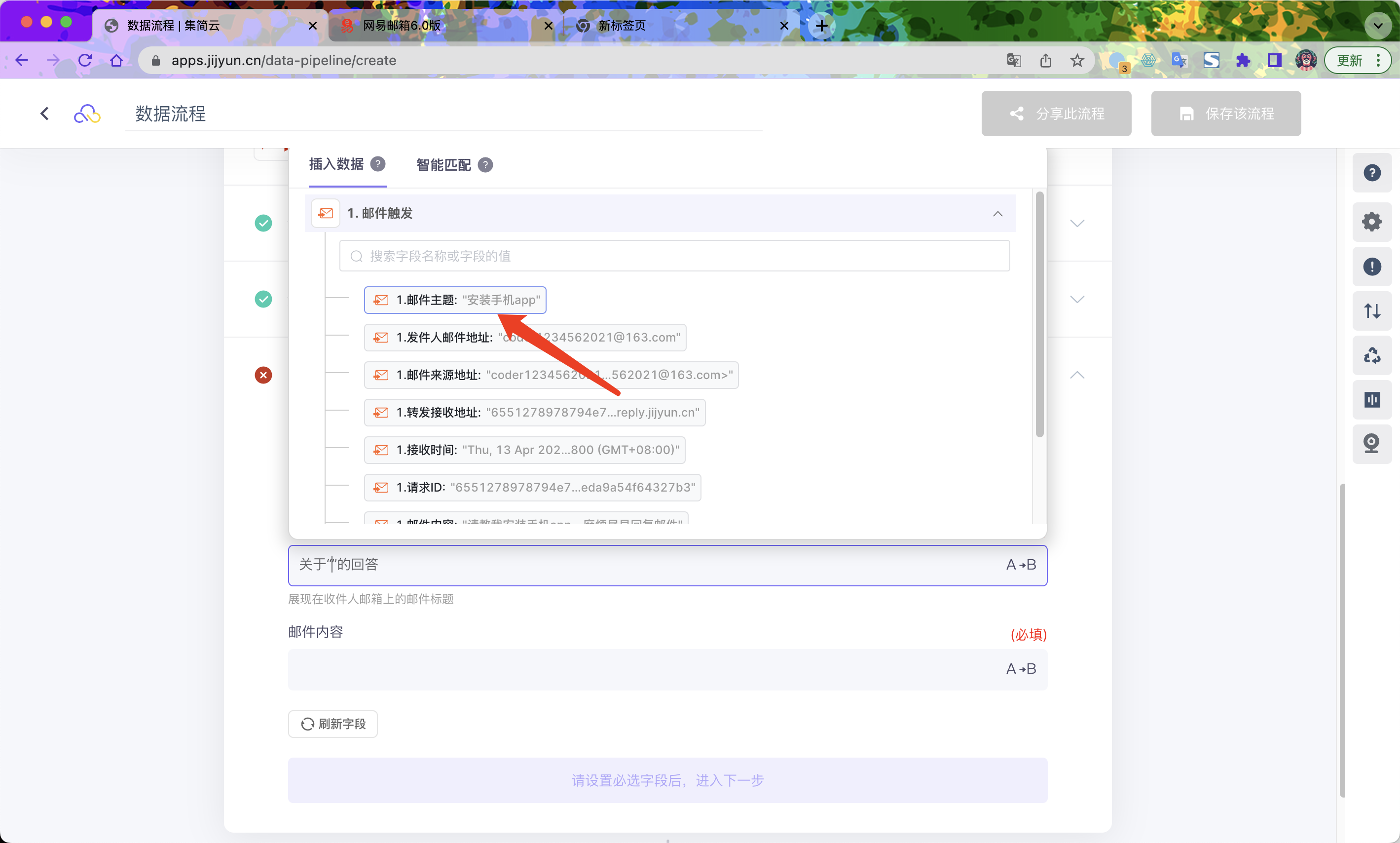
Task: Click the field list scrollbar
Action: [x=1039, y=314]
